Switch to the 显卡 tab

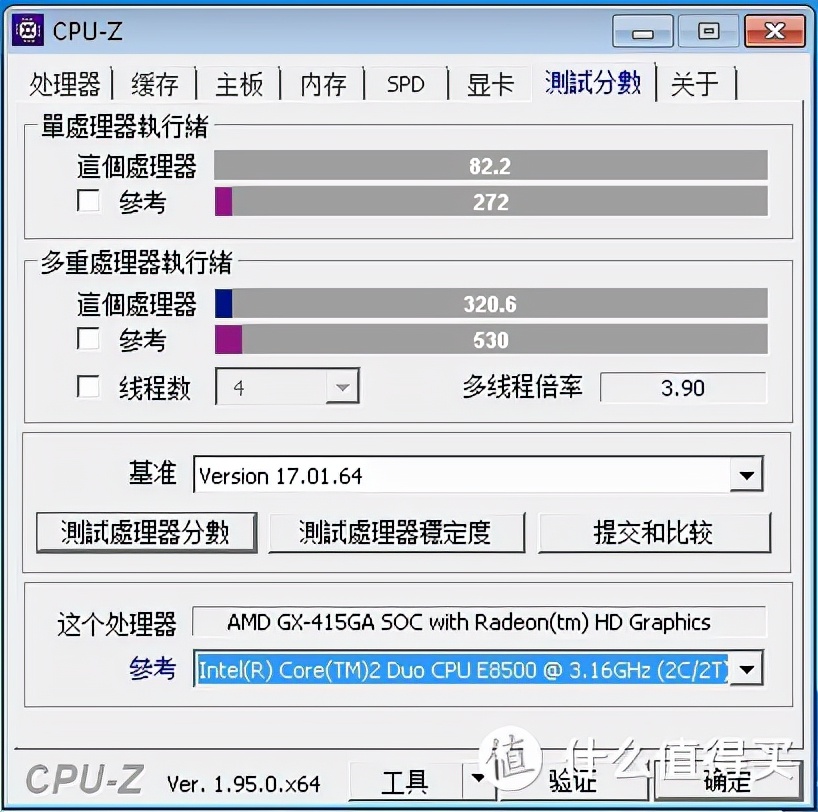click(x=490, y=84)
